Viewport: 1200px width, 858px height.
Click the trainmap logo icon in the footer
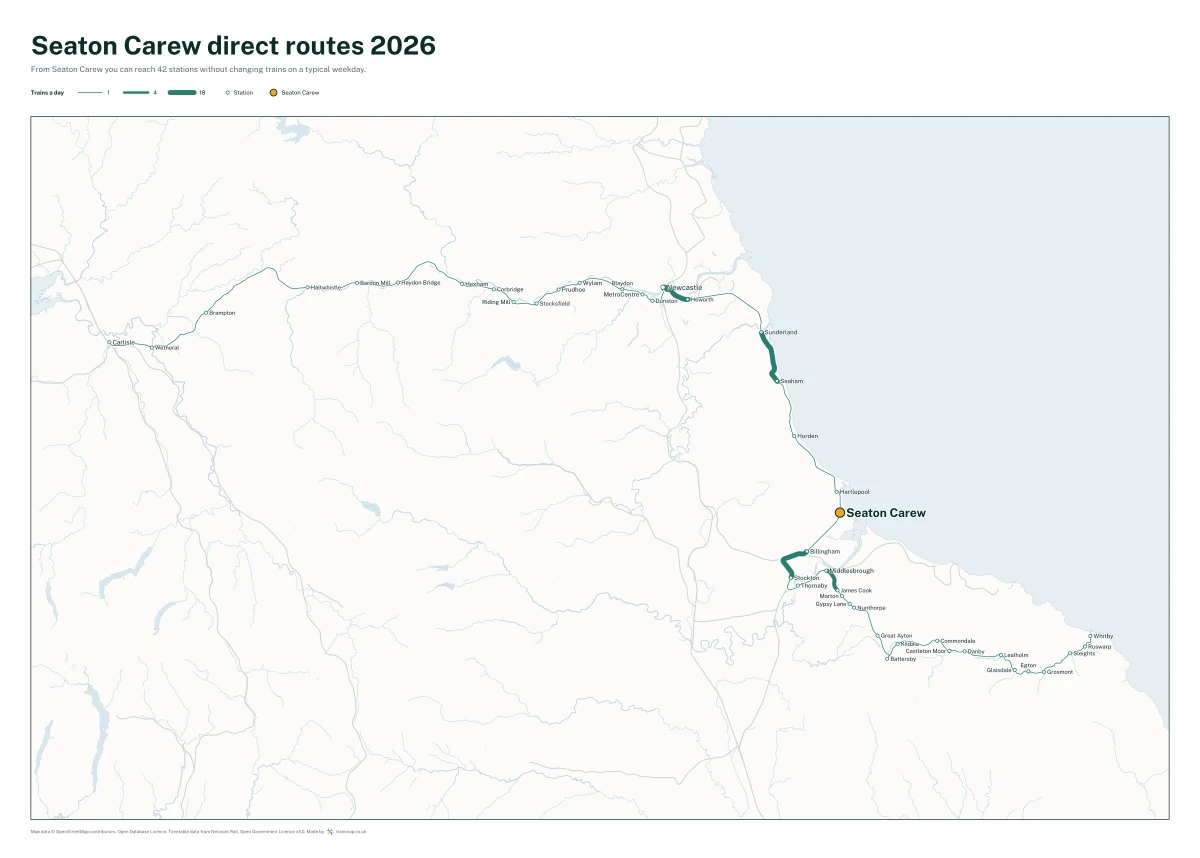point(330,831)
